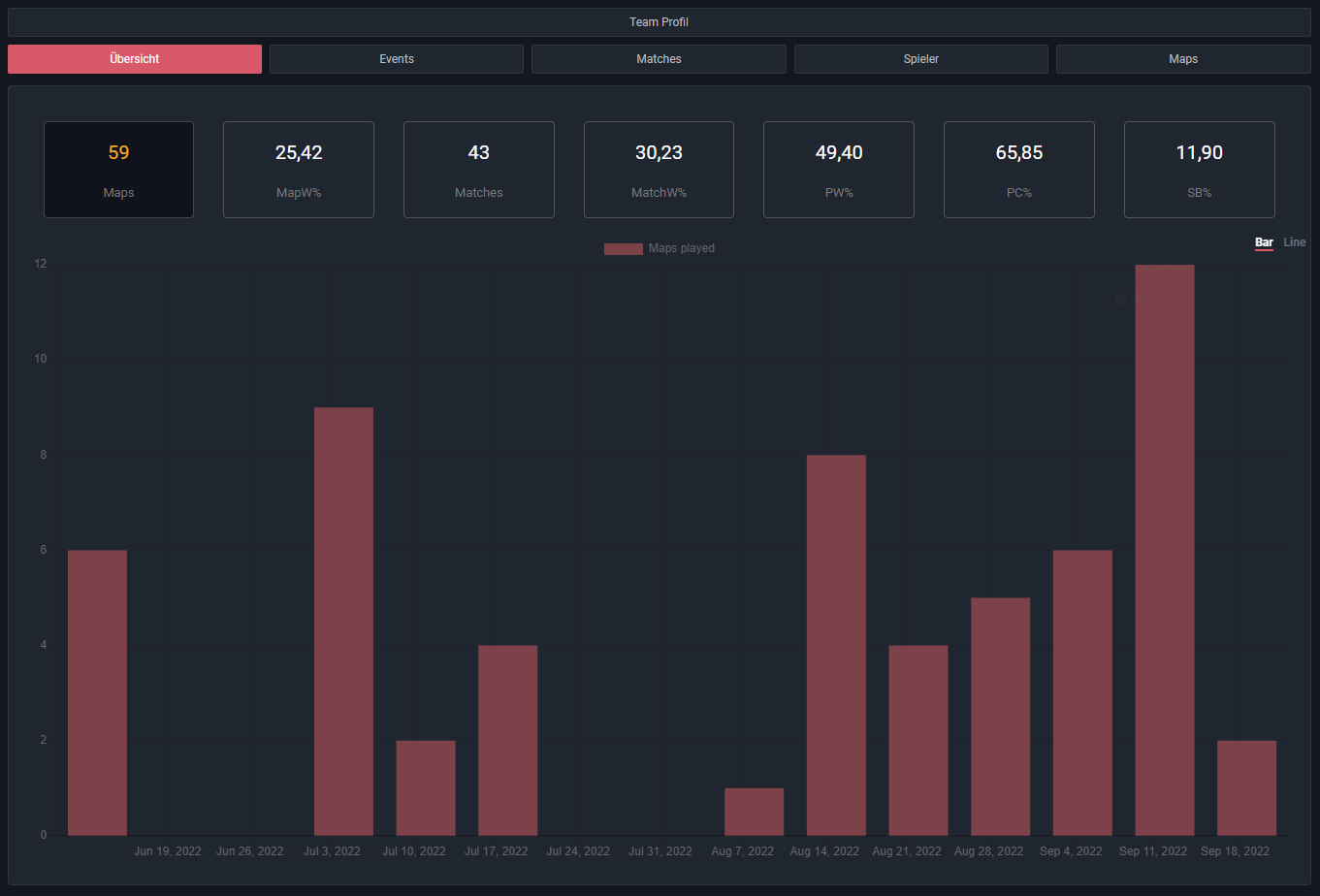The width and height of the screenshot is (1320, 896).
Task: Switch to the Spieler tab
Action: pyautogui.click(x=921, y=59)
